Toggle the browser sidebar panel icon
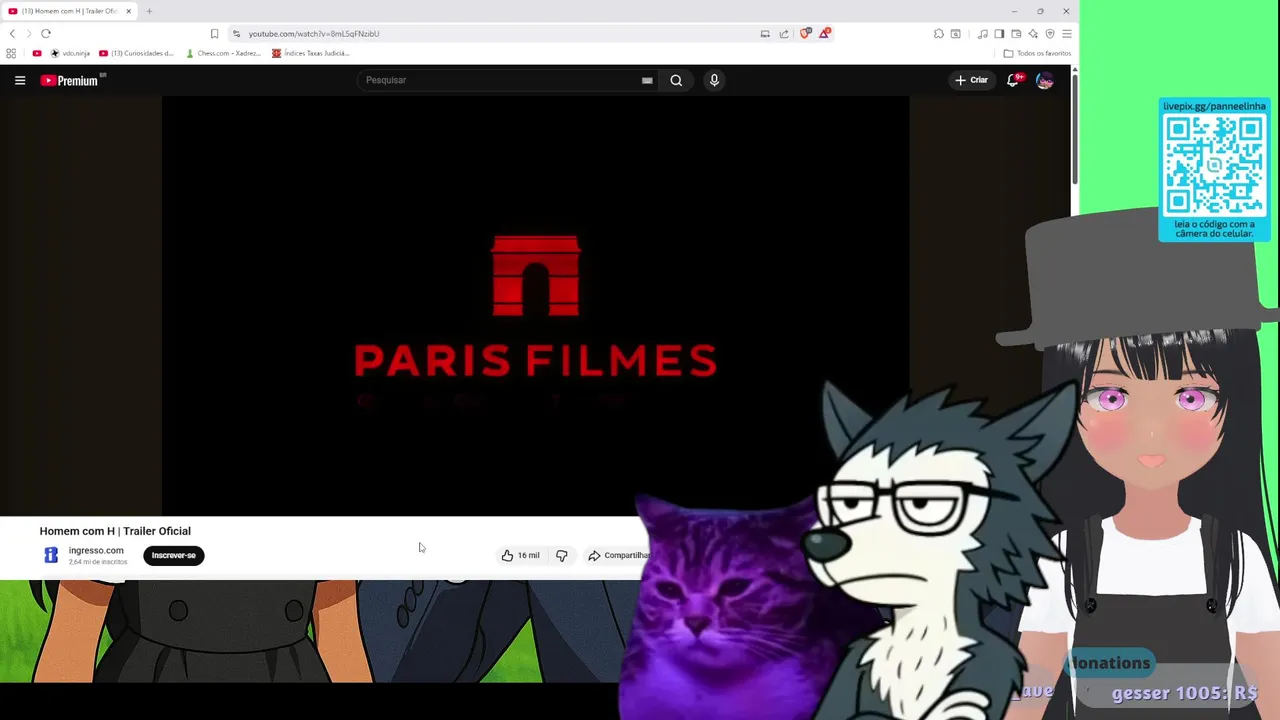 click(x=999, y=33)
